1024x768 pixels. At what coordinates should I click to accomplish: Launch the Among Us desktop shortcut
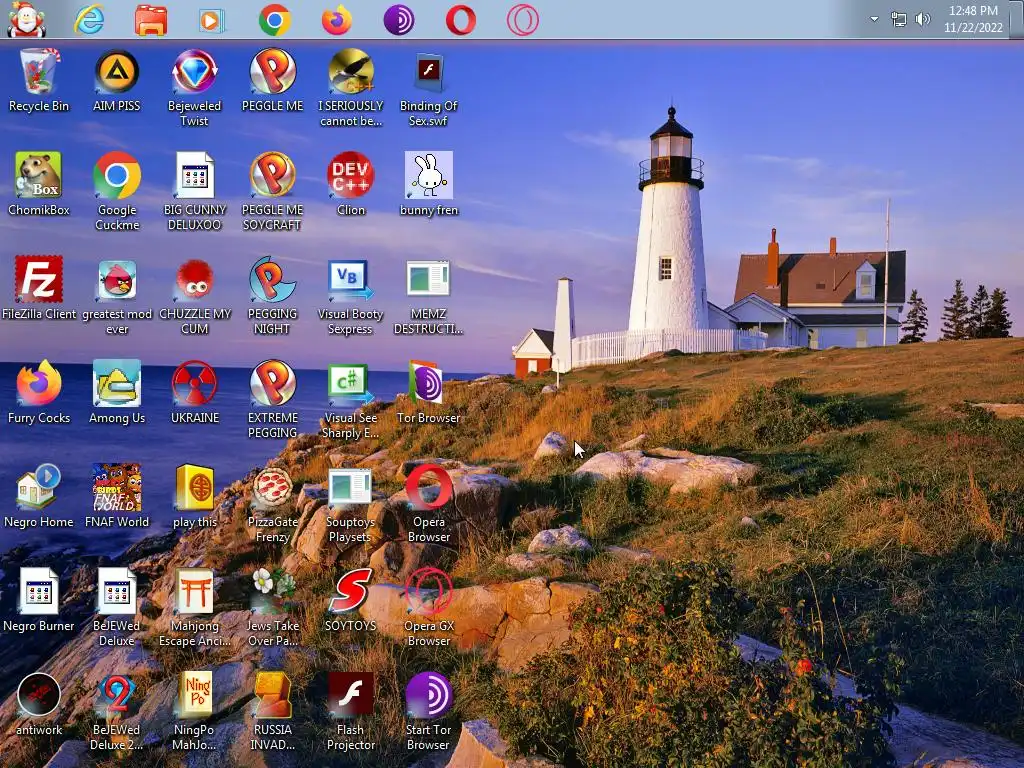click(117, 392)
